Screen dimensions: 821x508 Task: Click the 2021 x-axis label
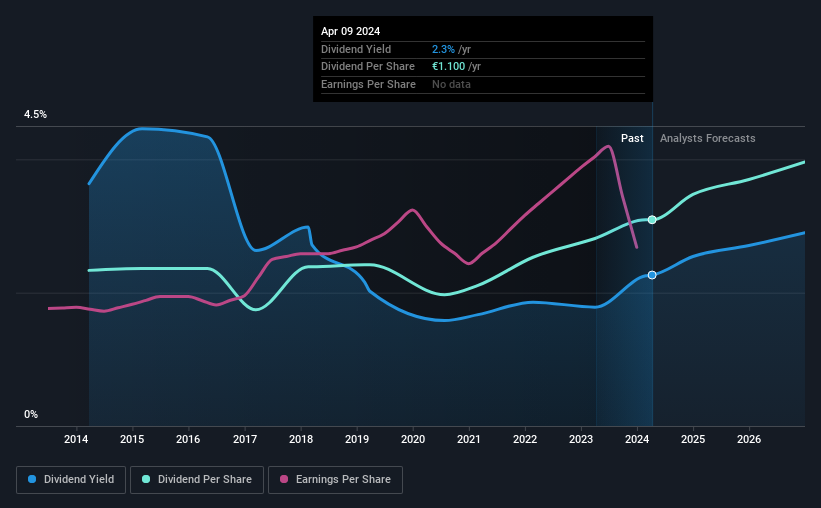pos(469,439)
